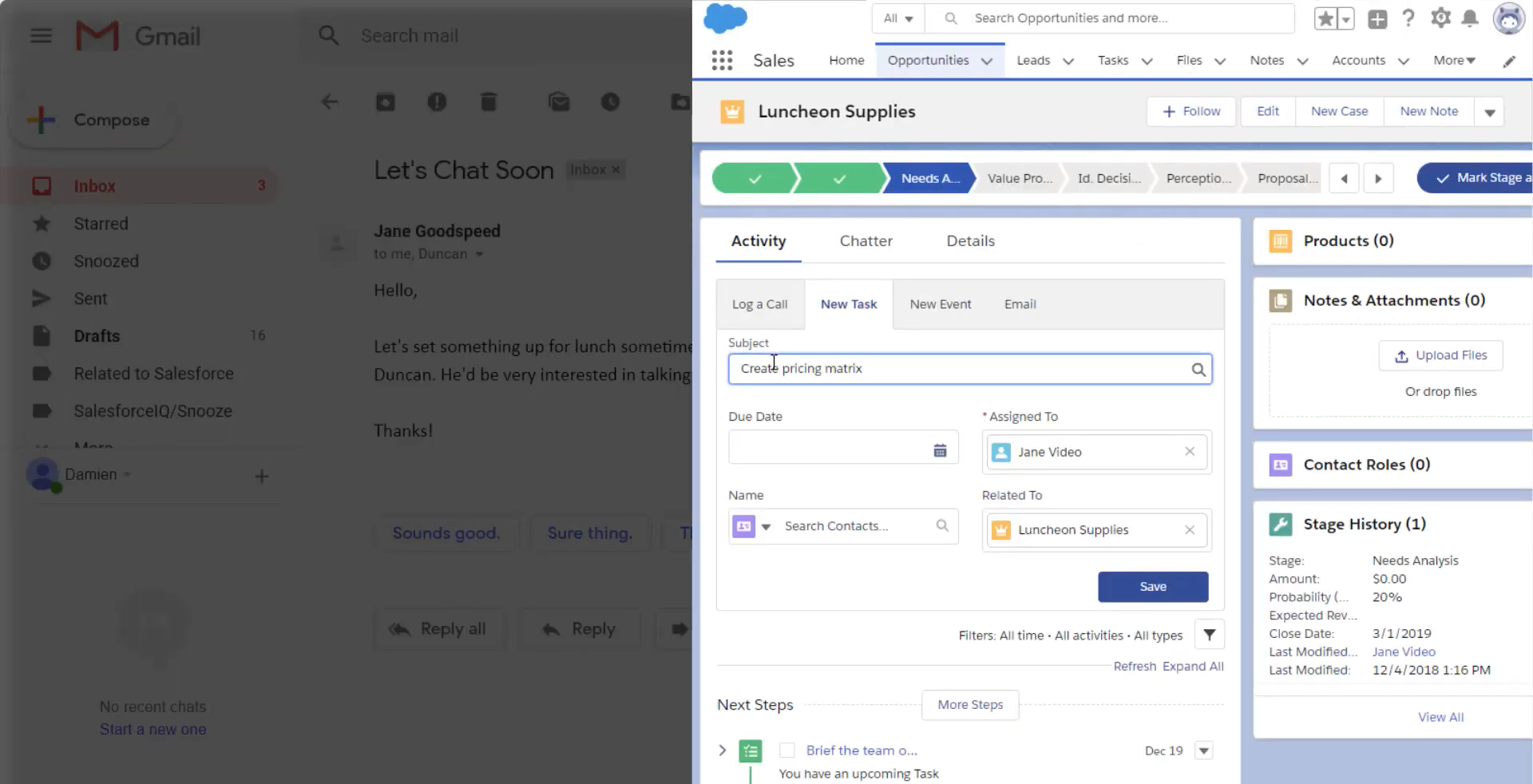
Task: Click the More Steps button
Action: (970, 705)
